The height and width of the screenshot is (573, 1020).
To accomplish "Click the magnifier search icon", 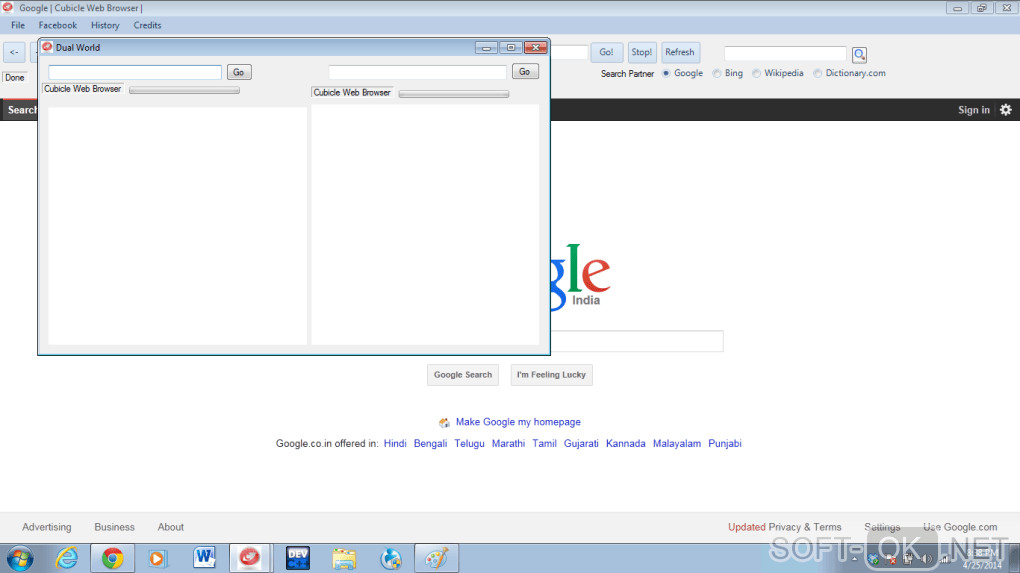I will tap(859, 55).
